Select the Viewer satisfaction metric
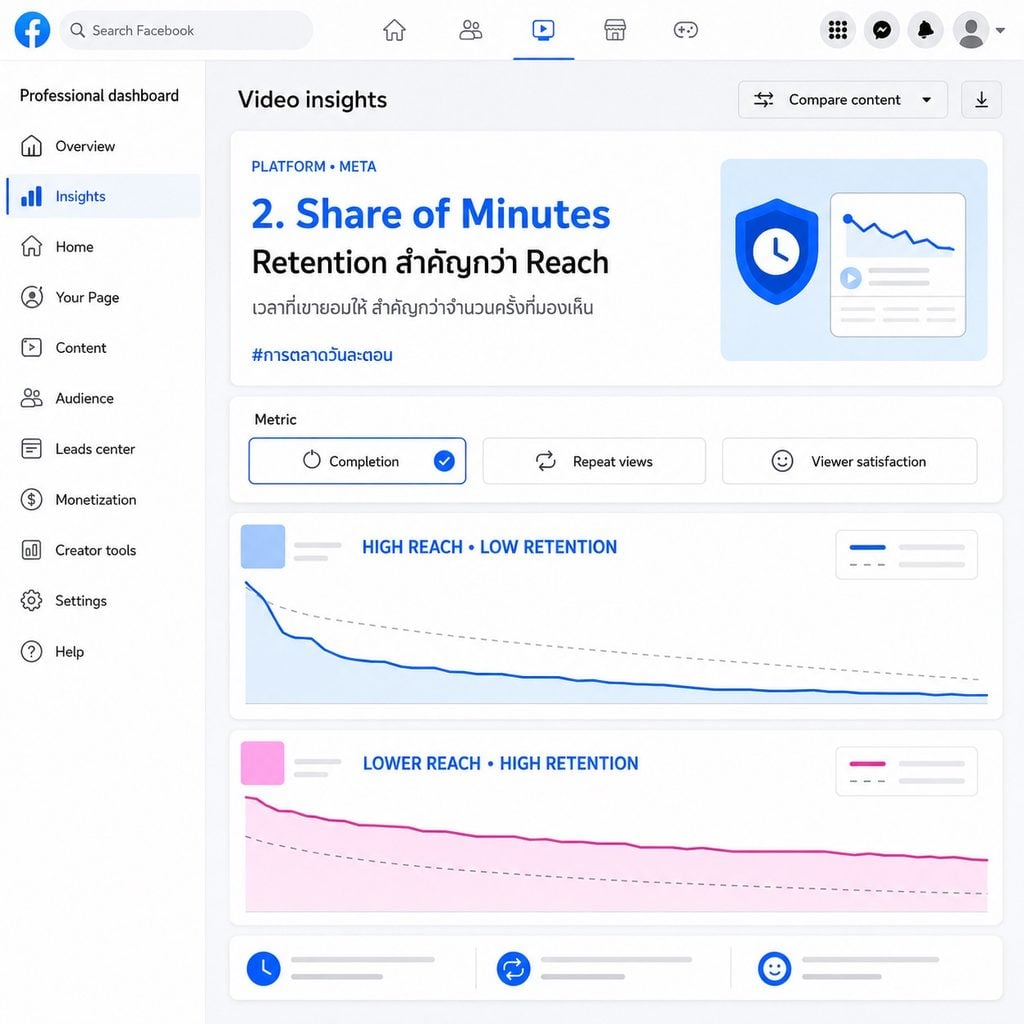The height and width of the screenshot is (1024, 1024). tap(849, 461)
